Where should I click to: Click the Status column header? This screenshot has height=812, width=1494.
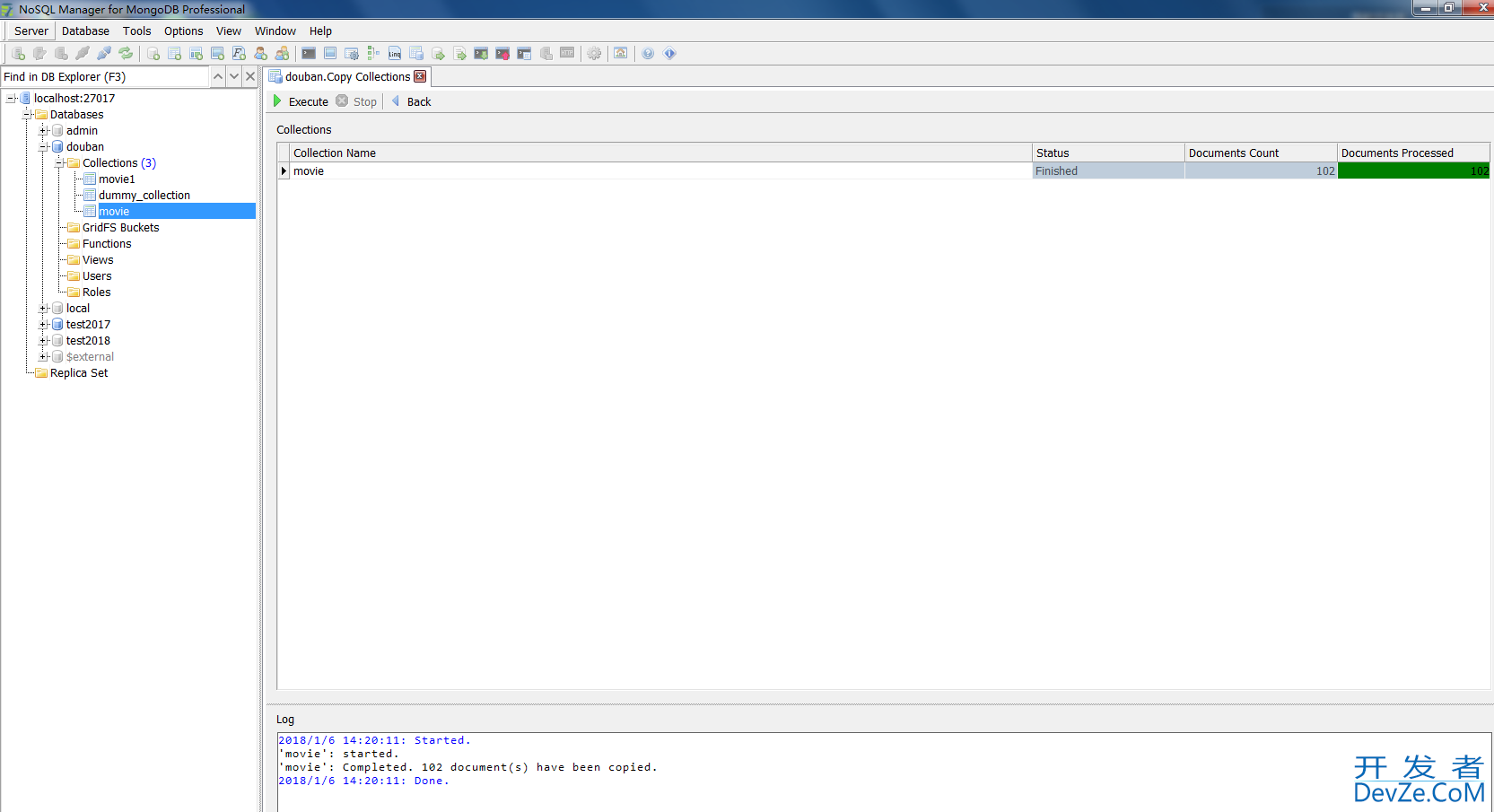tap(1108, 153)
